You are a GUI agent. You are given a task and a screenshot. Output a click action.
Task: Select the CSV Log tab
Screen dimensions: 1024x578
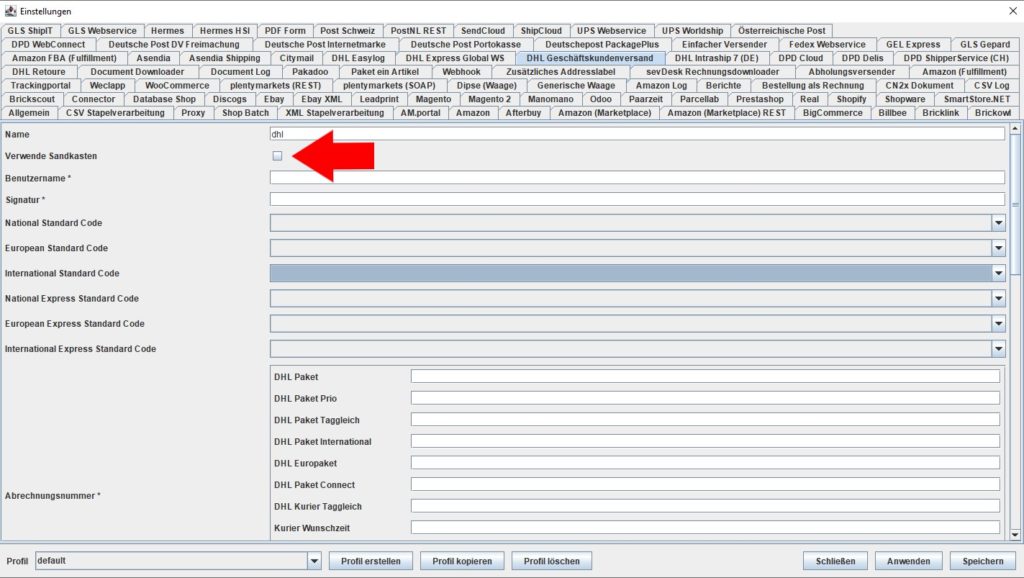[x=991, y=86]
